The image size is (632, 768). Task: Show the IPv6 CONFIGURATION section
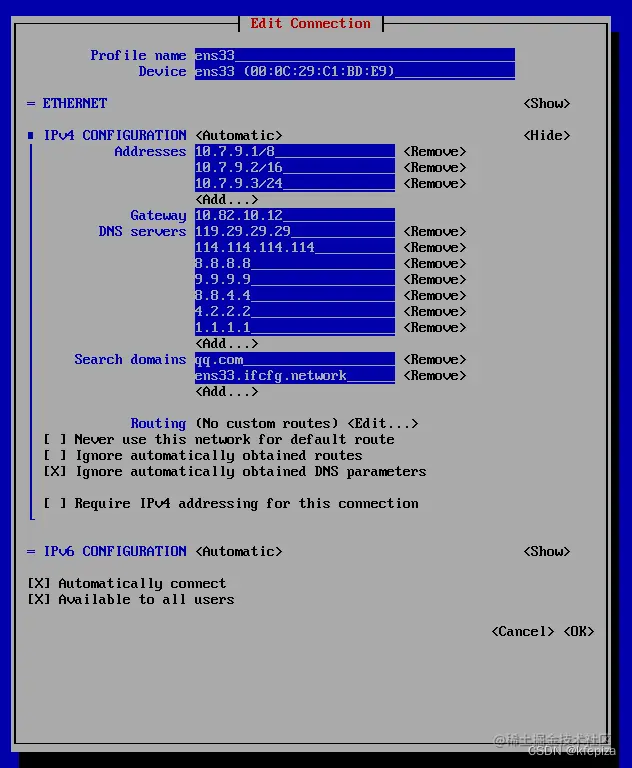(x=547, y=552)
